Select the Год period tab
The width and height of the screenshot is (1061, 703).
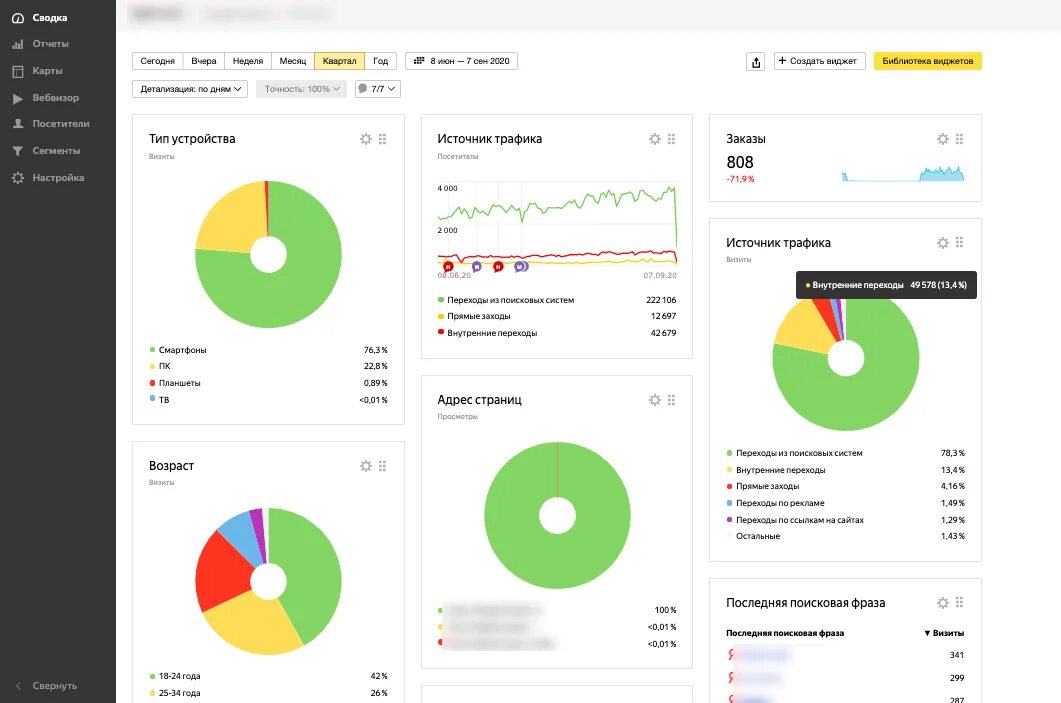coord(380,61)
